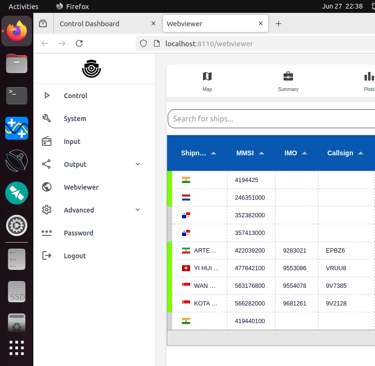Viewport: 375px width, 366px height.
Task: Close the Control Dashboard tab
Action: coord(153,23)
